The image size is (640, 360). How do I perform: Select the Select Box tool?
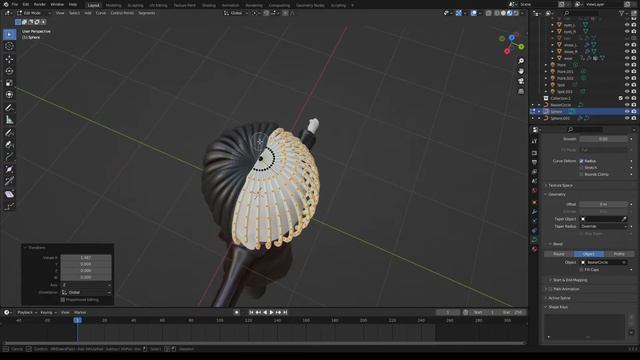pos(9,34)
